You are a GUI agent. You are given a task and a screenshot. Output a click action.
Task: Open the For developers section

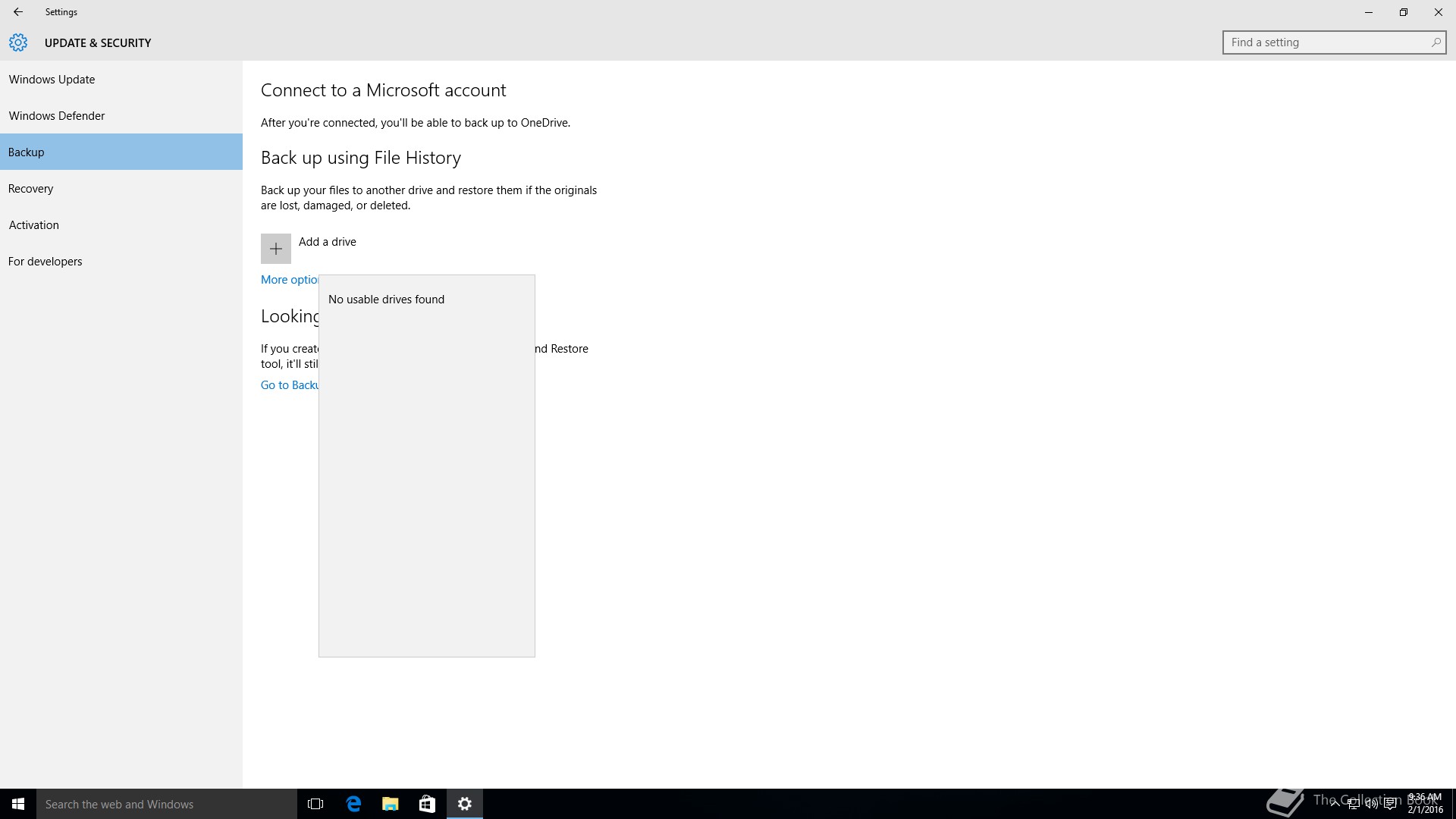[121, 262]
